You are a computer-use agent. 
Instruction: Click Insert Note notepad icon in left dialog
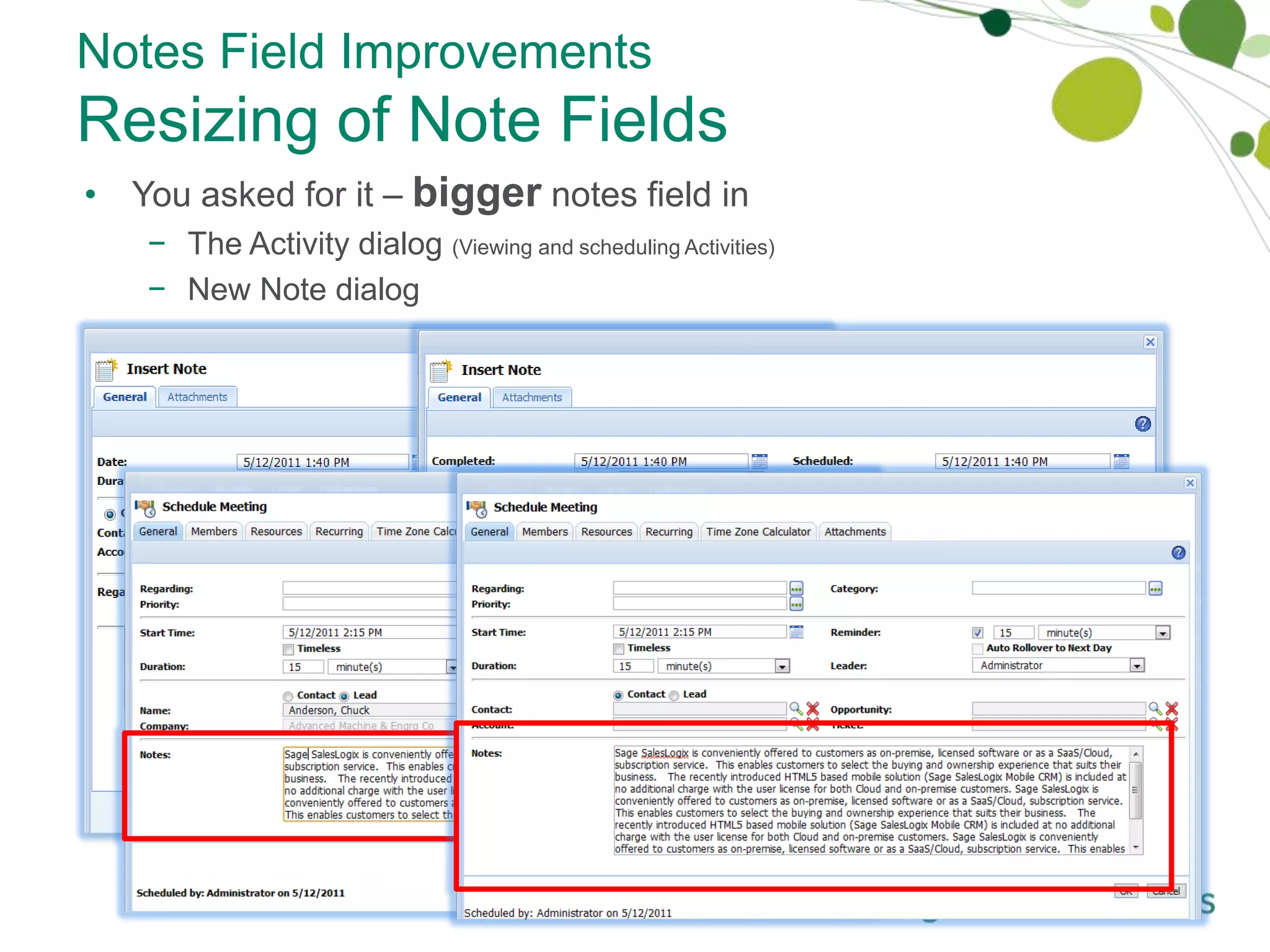point(107,369)
